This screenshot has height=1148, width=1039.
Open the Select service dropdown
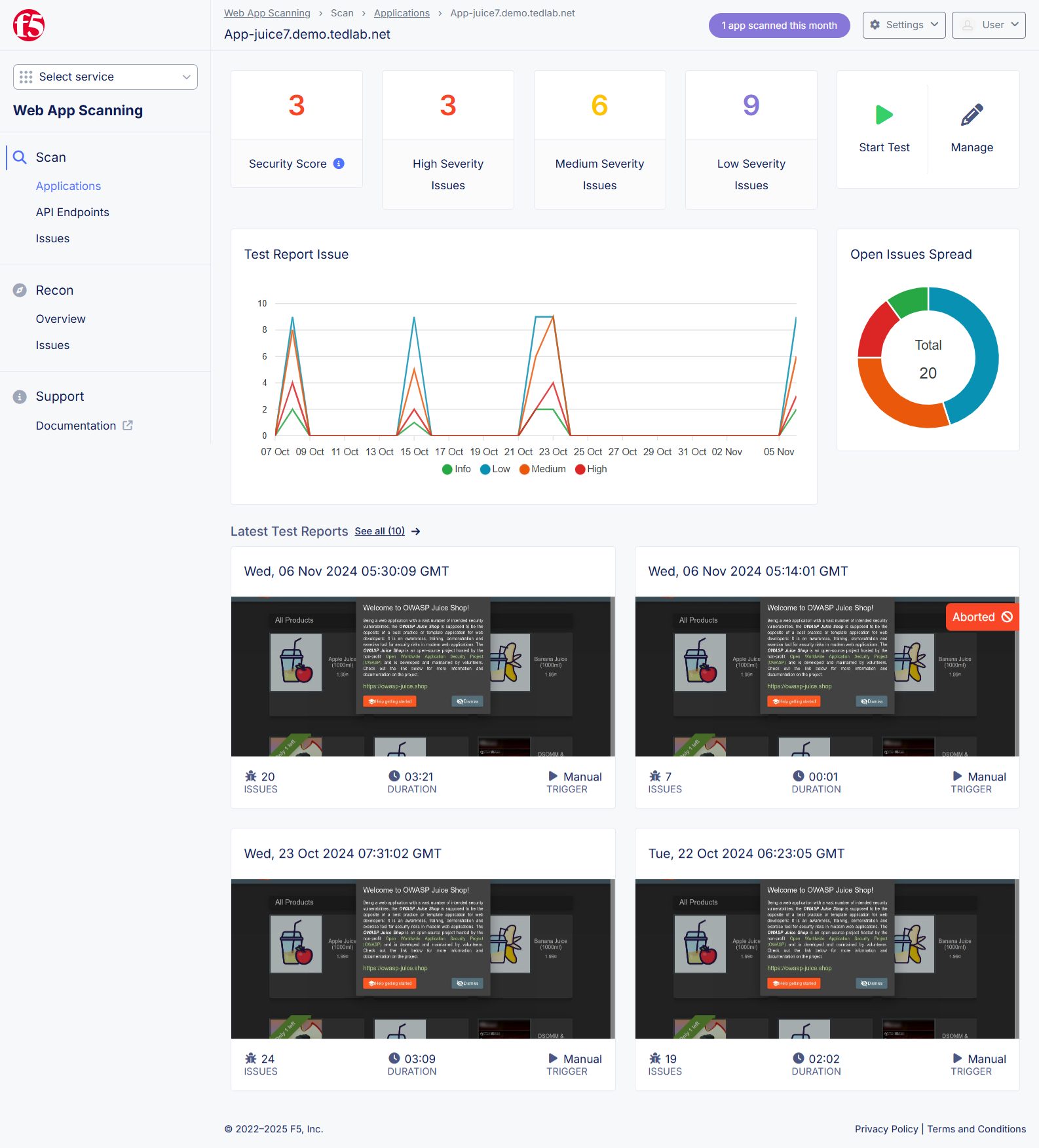pos(105,77)
